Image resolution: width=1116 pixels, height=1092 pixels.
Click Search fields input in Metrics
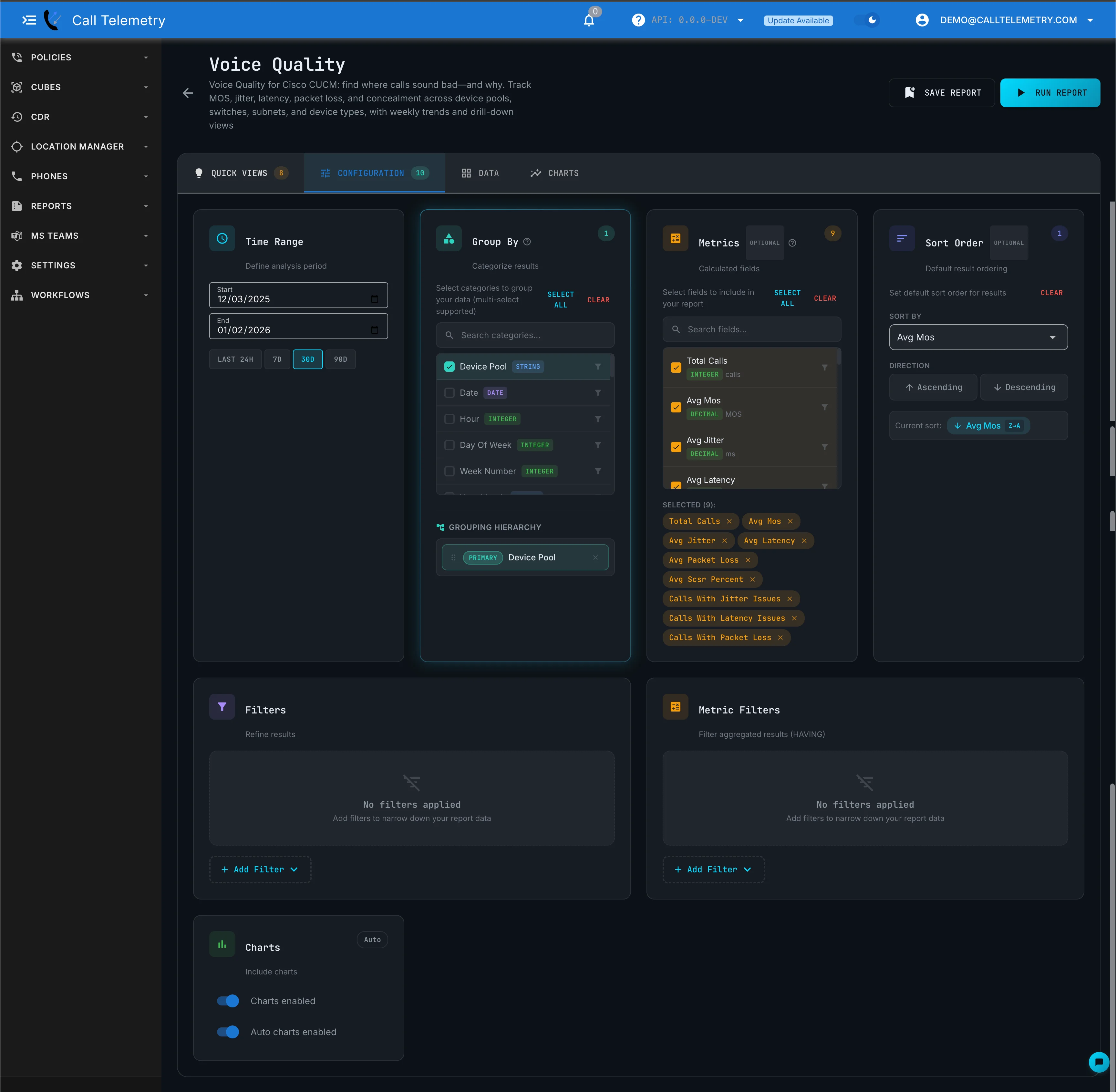(x=752, y=329)
